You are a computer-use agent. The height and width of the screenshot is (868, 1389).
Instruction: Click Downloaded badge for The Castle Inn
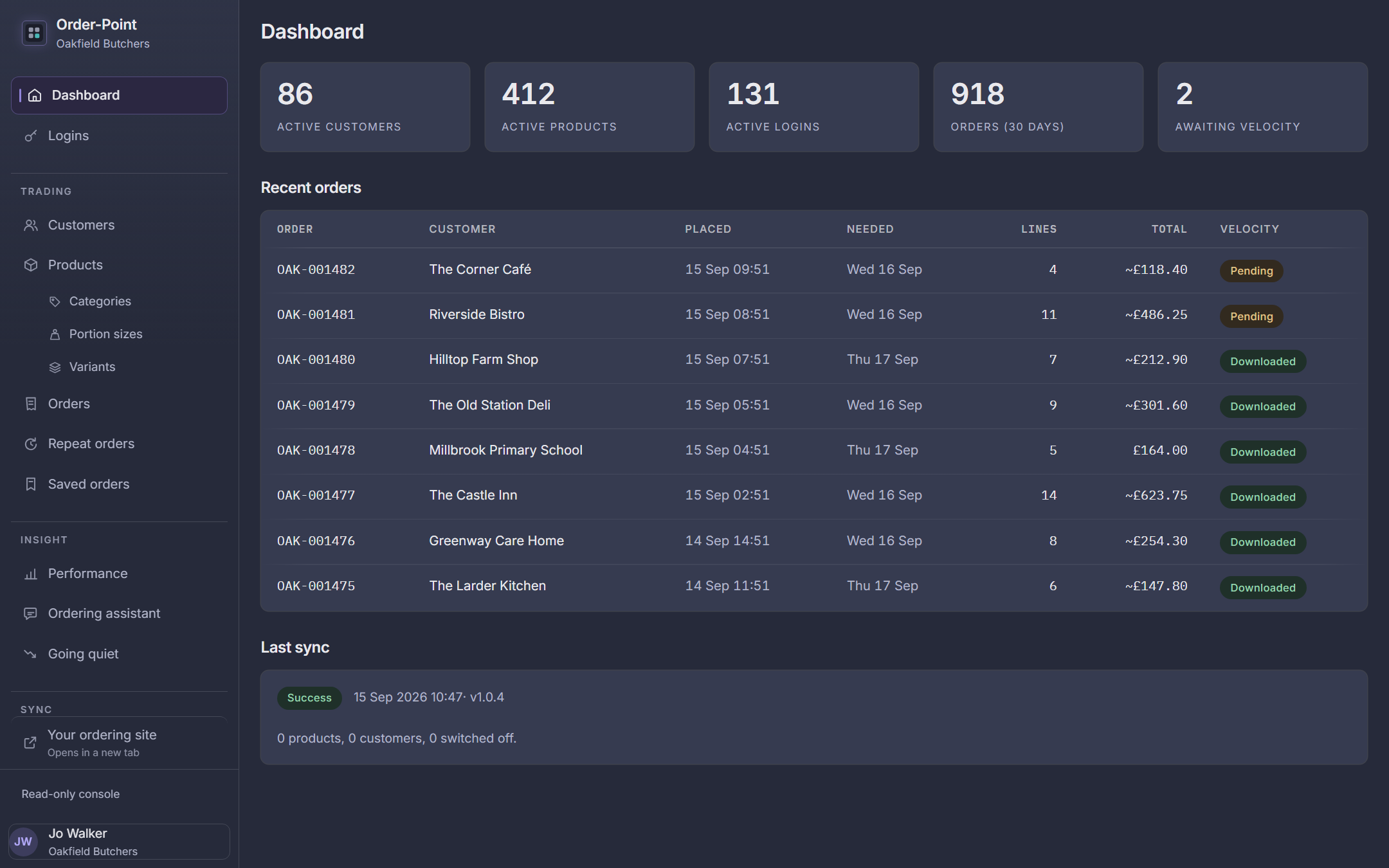pyautogui.click(x=1263, y=497)
